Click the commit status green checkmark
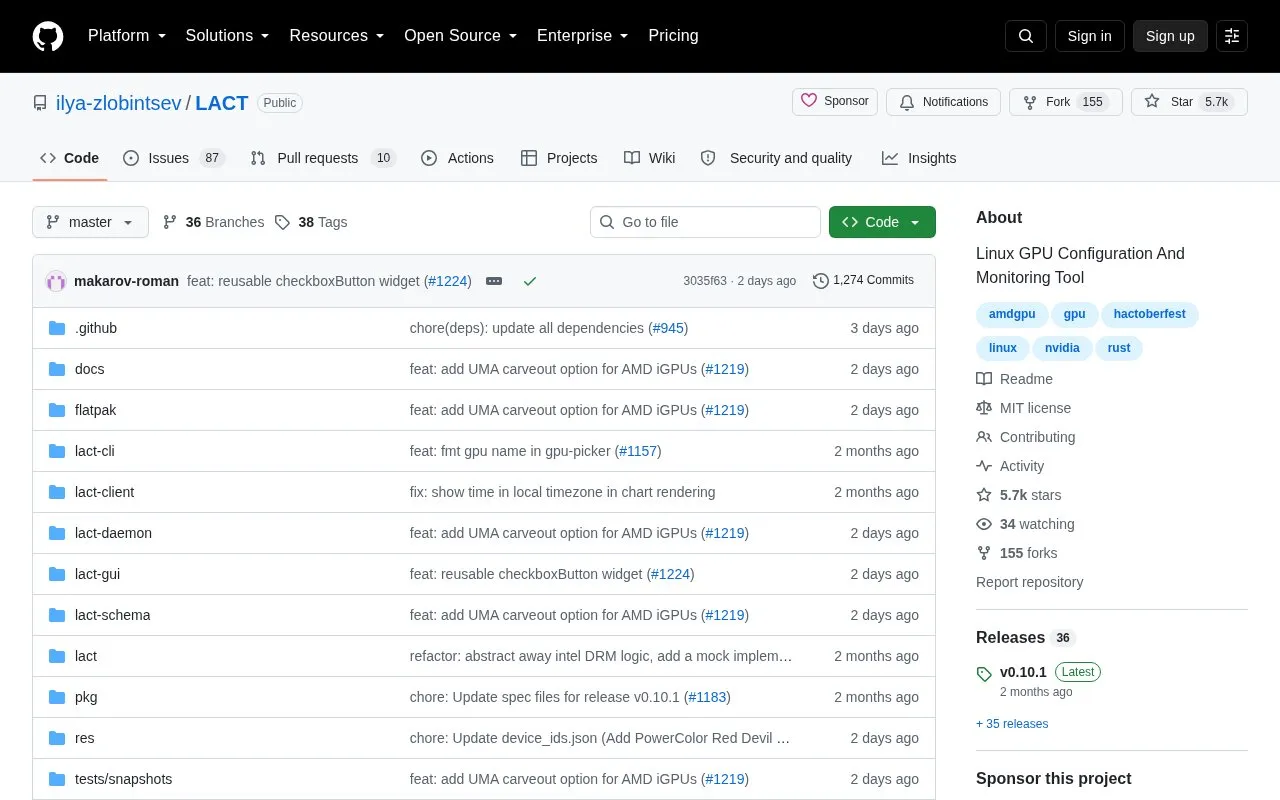This screenshot has width=1280, height=800. (530, 281)
